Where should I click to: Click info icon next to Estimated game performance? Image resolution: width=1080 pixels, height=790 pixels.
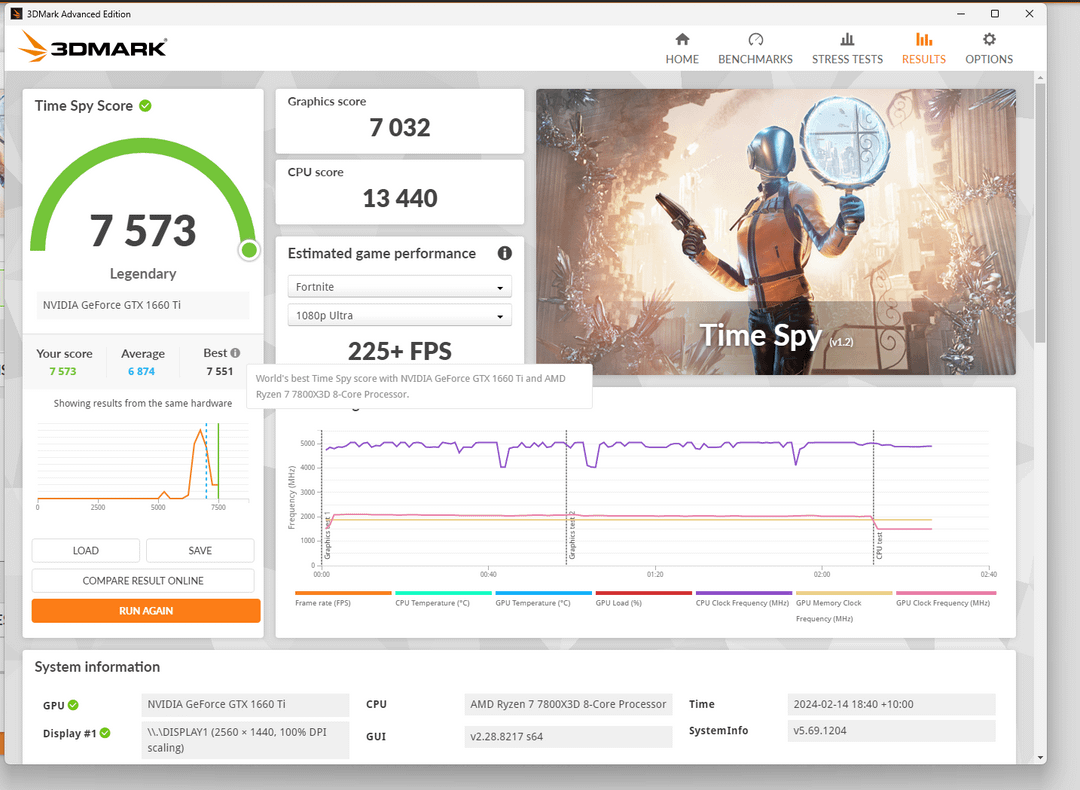(505, 253)
